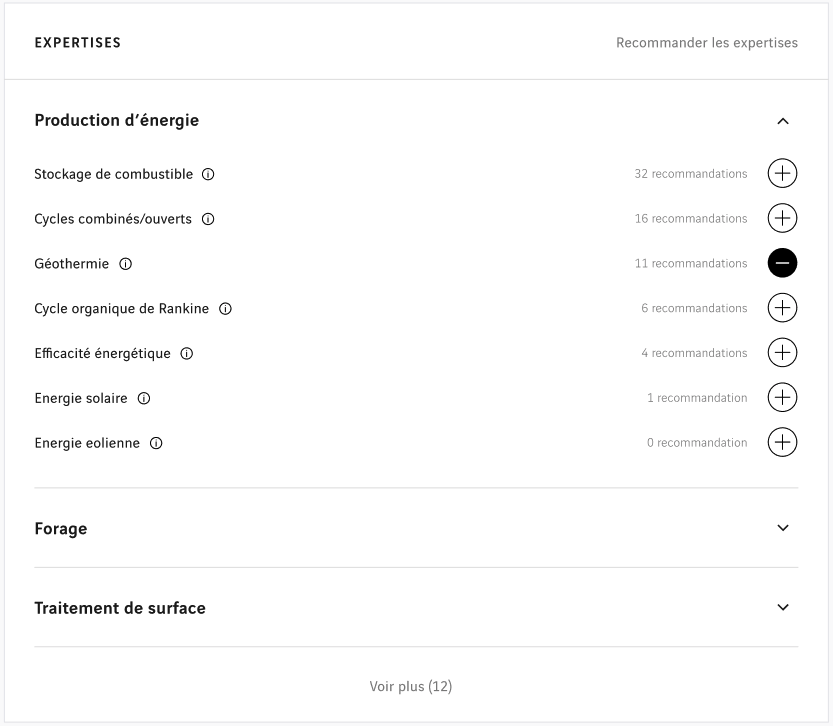Click the Géothermie info icon
This screenshot has height=726, width=833.
pos(125,264)
